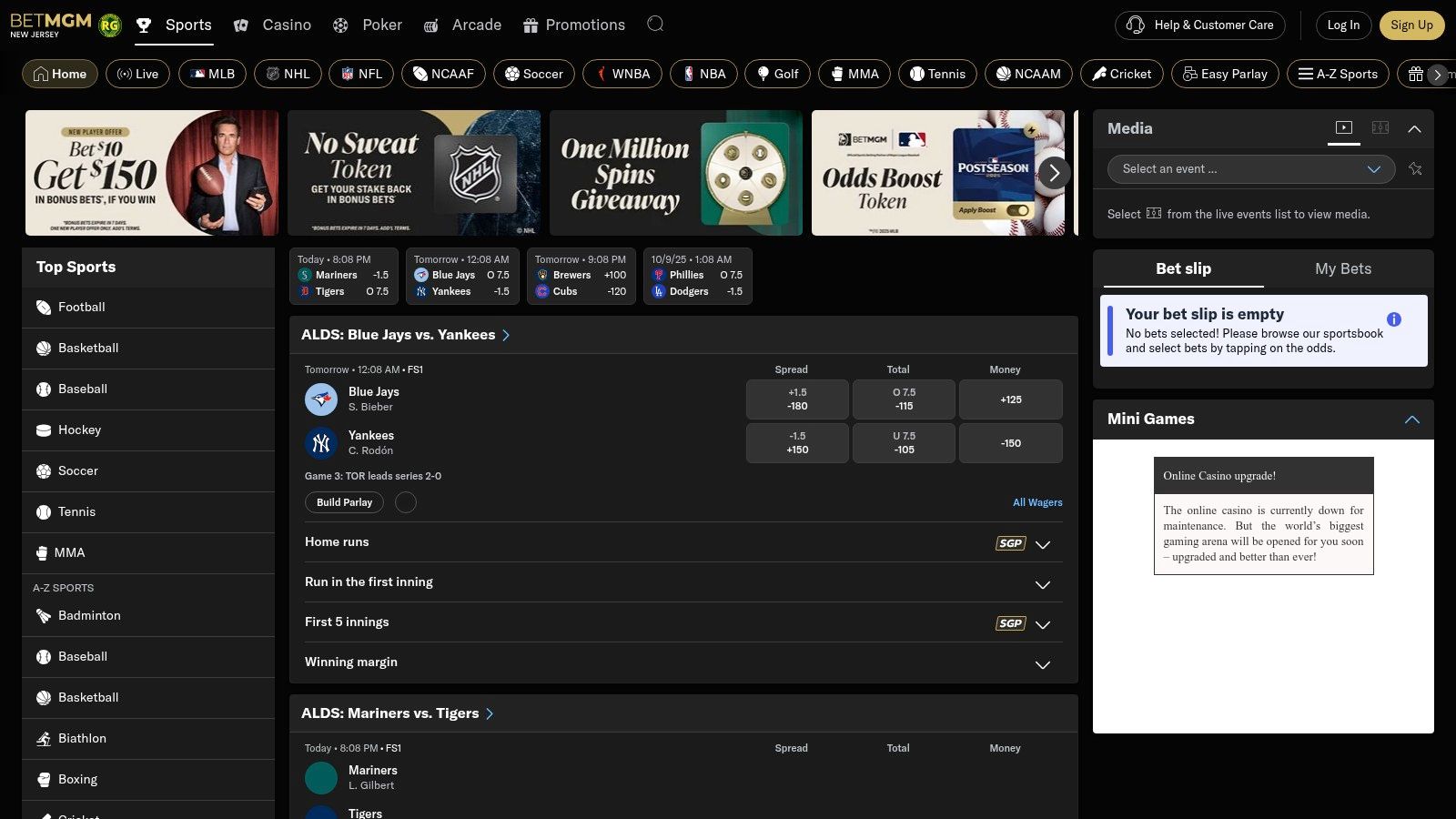The image size is (1456, 819).
Task: Switch Media panel to the field tracker view
Action: [x=1380, y=128]
